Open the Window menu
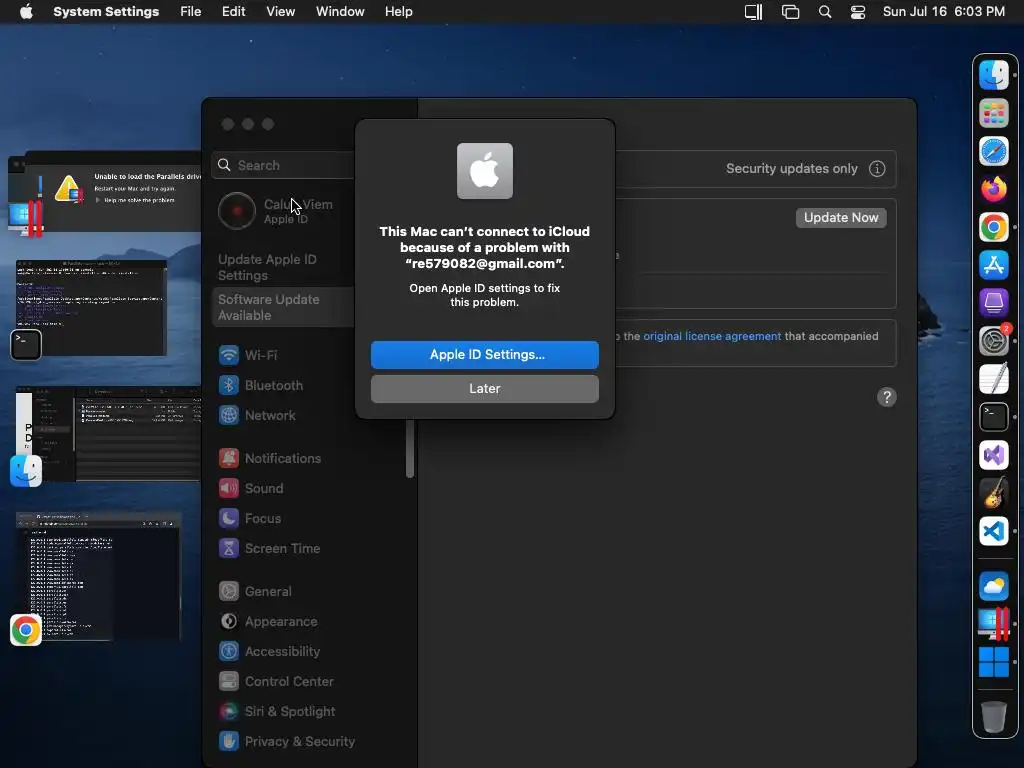The image size is (1024, 768). click(x=340, y=12)
